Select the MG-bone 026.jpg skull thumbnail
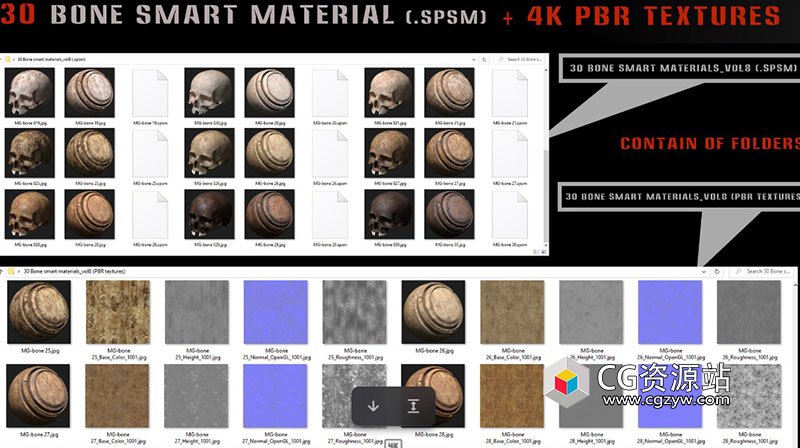The width and height of the screenshot is (800, 448). (210, 153)
